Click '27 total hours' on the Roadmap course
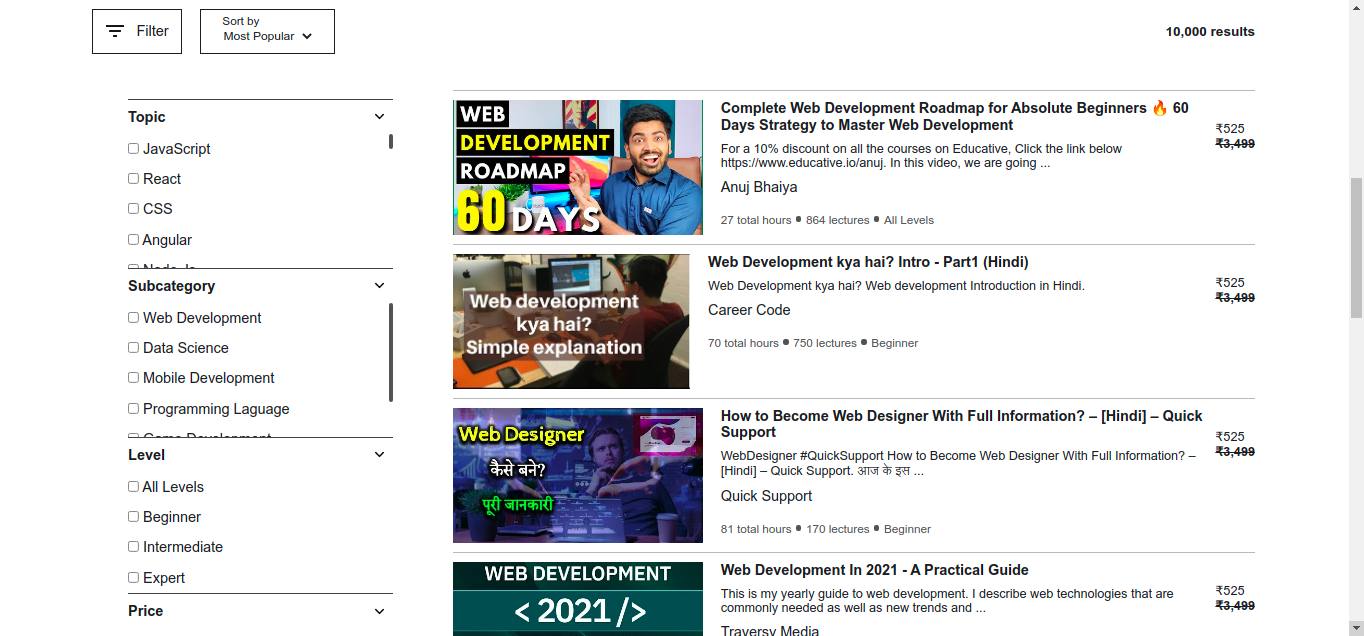The image size is (1364, 636). click(x=756, y=220)
